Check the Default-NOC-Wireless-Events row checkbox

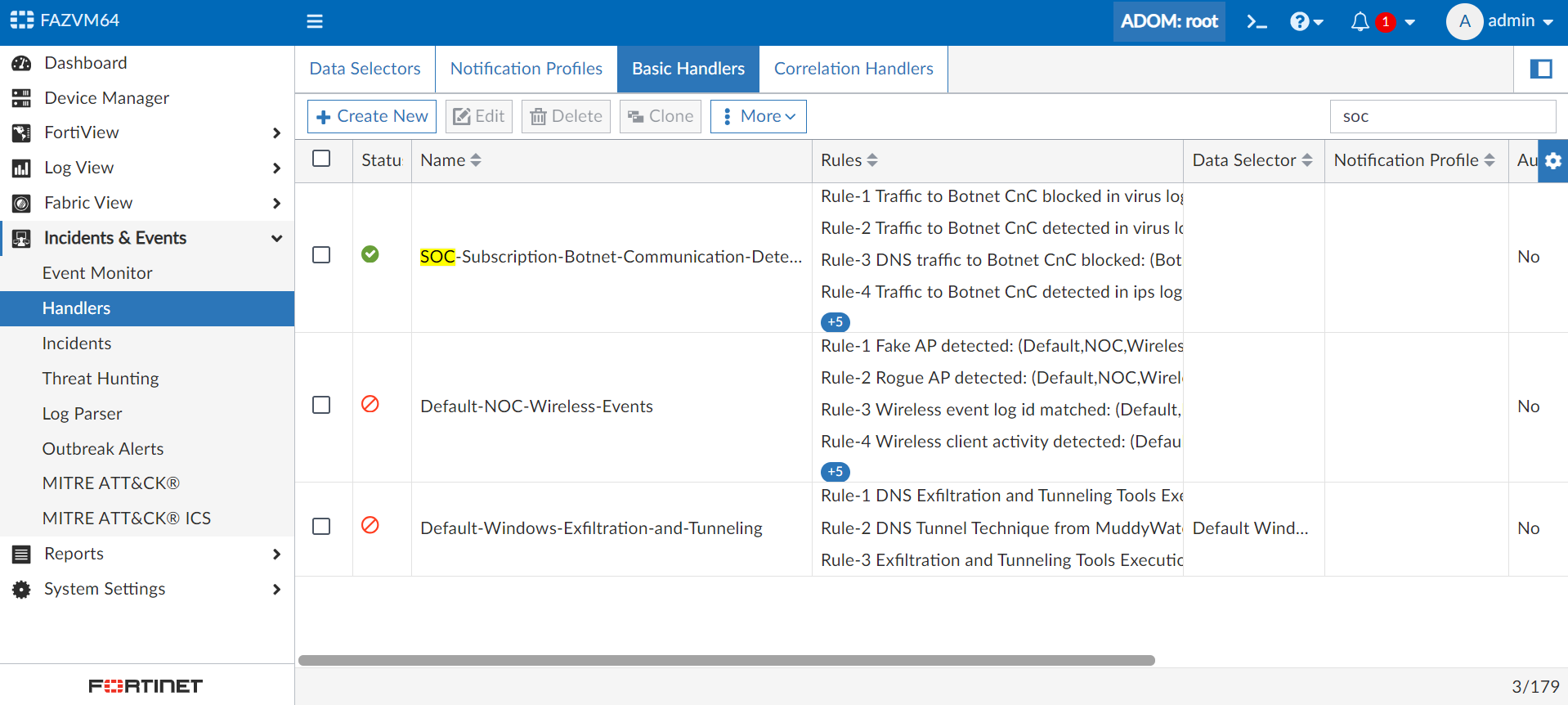[321, 406]
